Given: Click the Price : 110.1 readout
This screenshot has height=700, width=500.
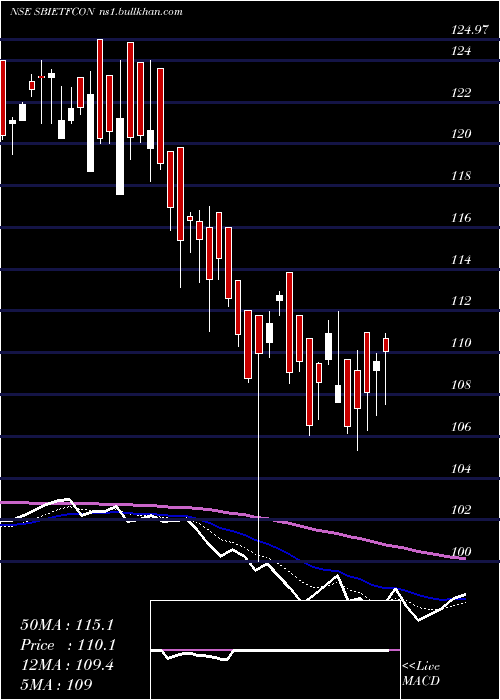Looking at the screenshot, I should click(x=67, y=645).
